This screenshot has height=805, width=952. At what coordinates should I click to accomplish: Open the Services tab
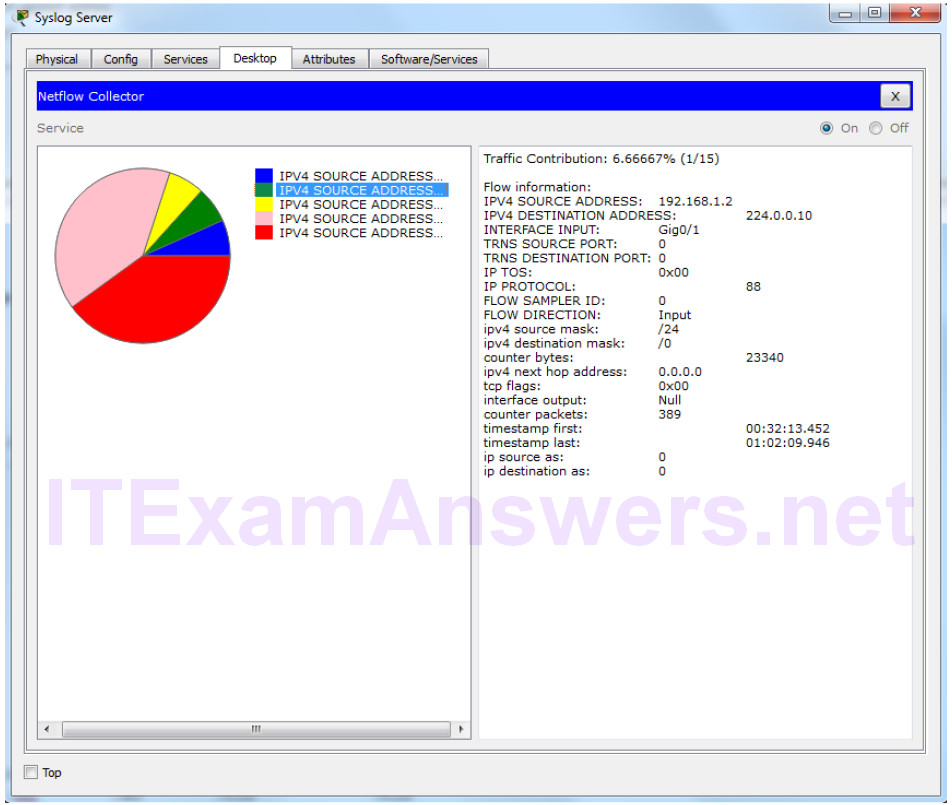tap(185, 59)
